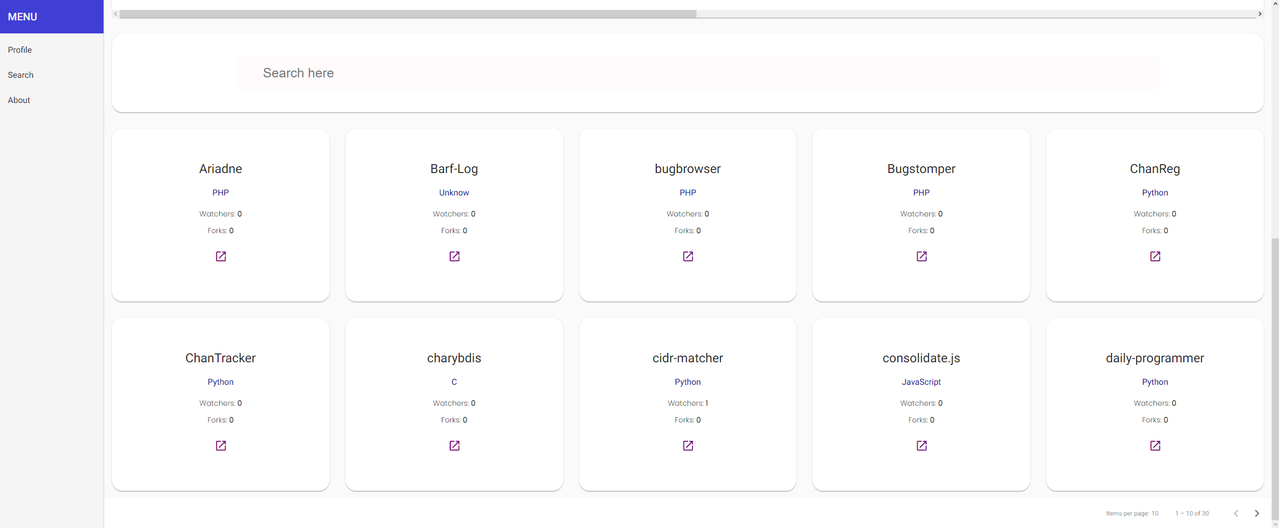Open the daily-programmer repository link icon
The image size is (1280, 528).
click(1155, 446)
